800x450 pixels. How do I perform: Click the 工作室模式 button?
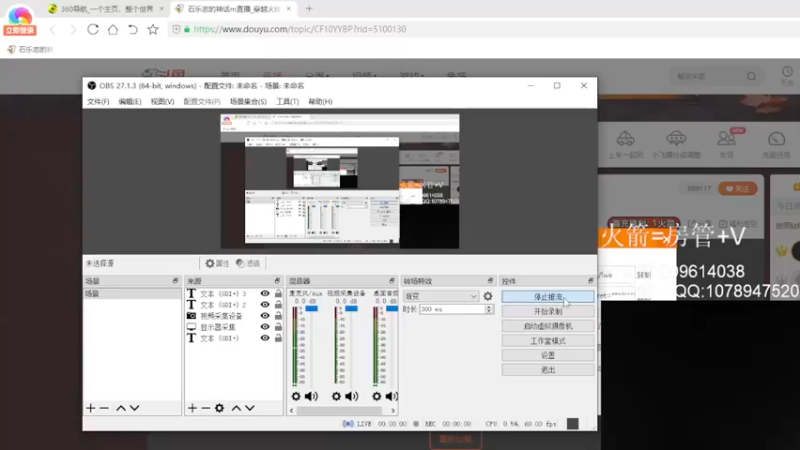tap(548, 341)
